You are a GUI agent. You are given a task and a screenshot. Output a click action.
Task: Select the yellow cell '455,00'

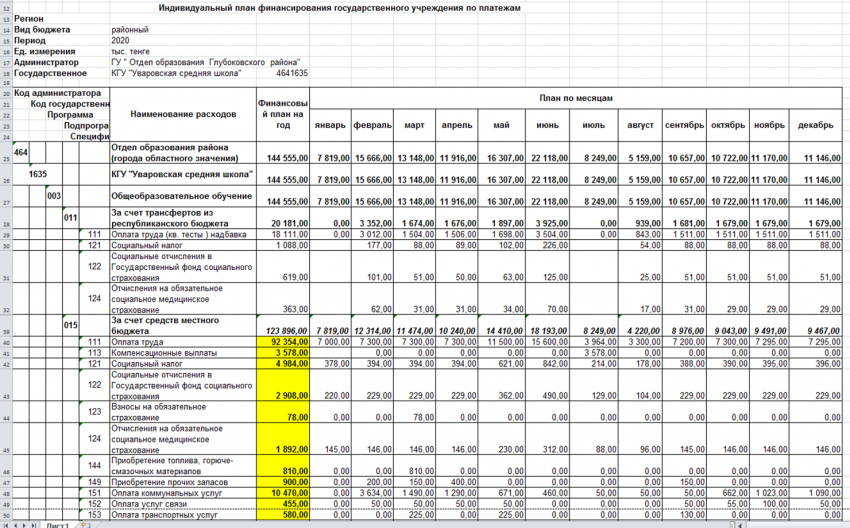click(282, 504)
